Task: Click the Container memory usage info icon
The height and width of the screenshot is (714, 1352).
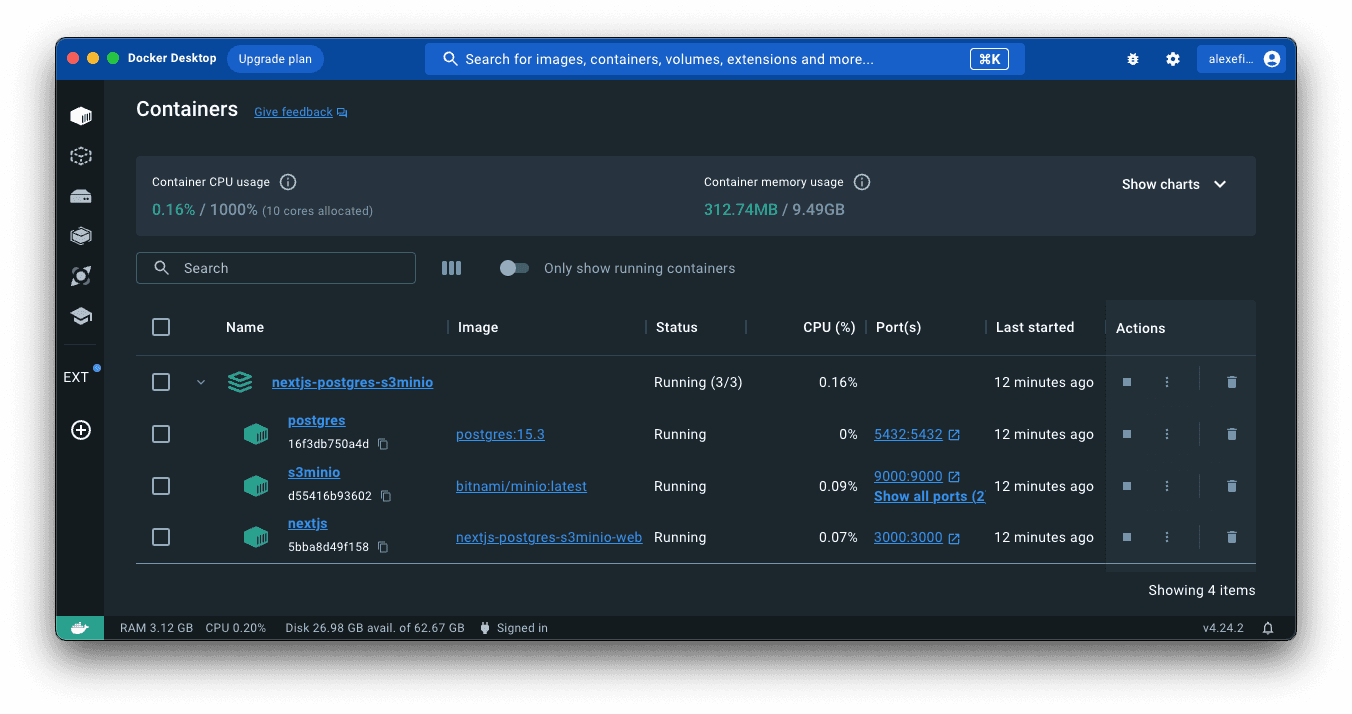Action: click(862, 182)
